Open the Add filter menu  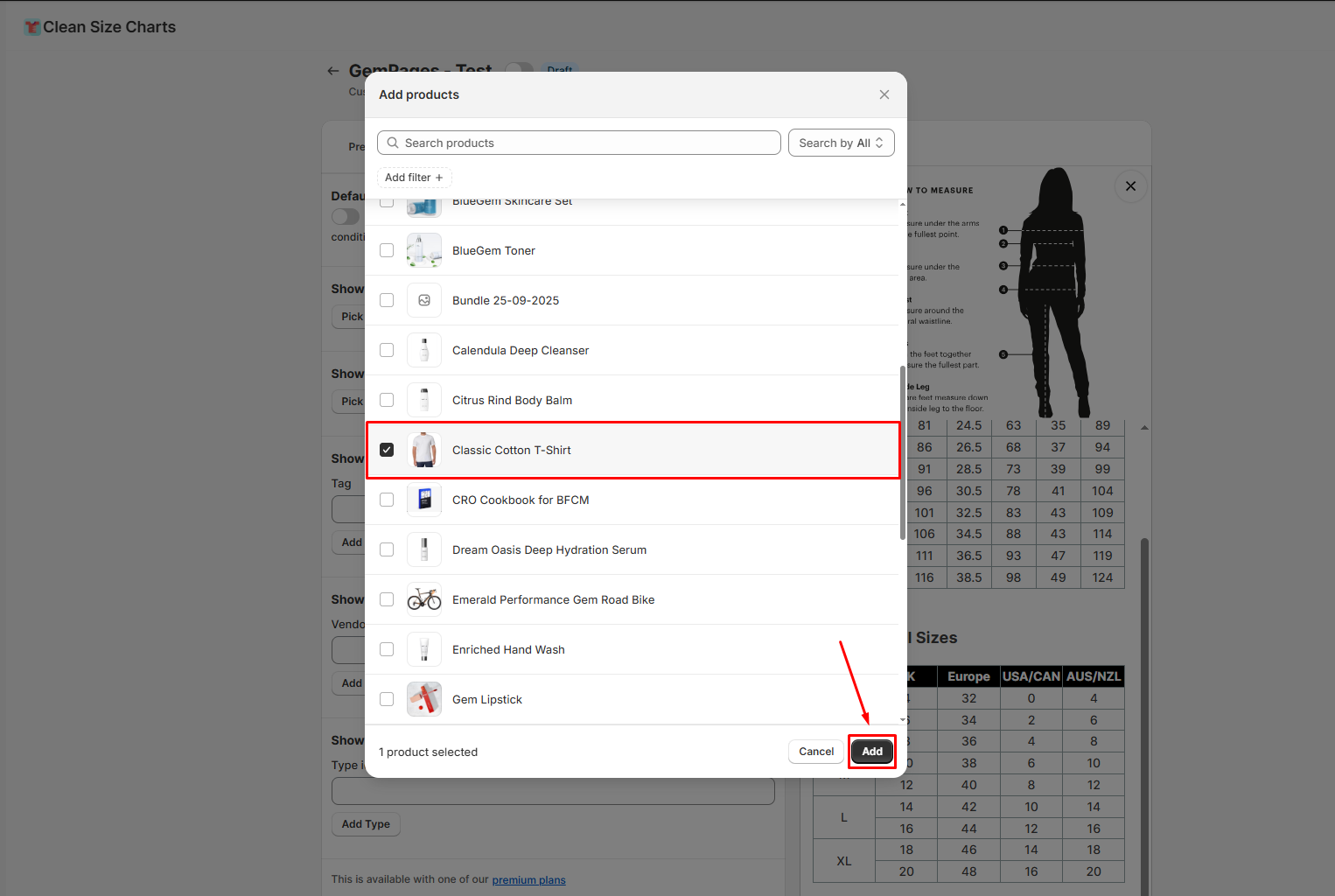click(x=414, y=178)
